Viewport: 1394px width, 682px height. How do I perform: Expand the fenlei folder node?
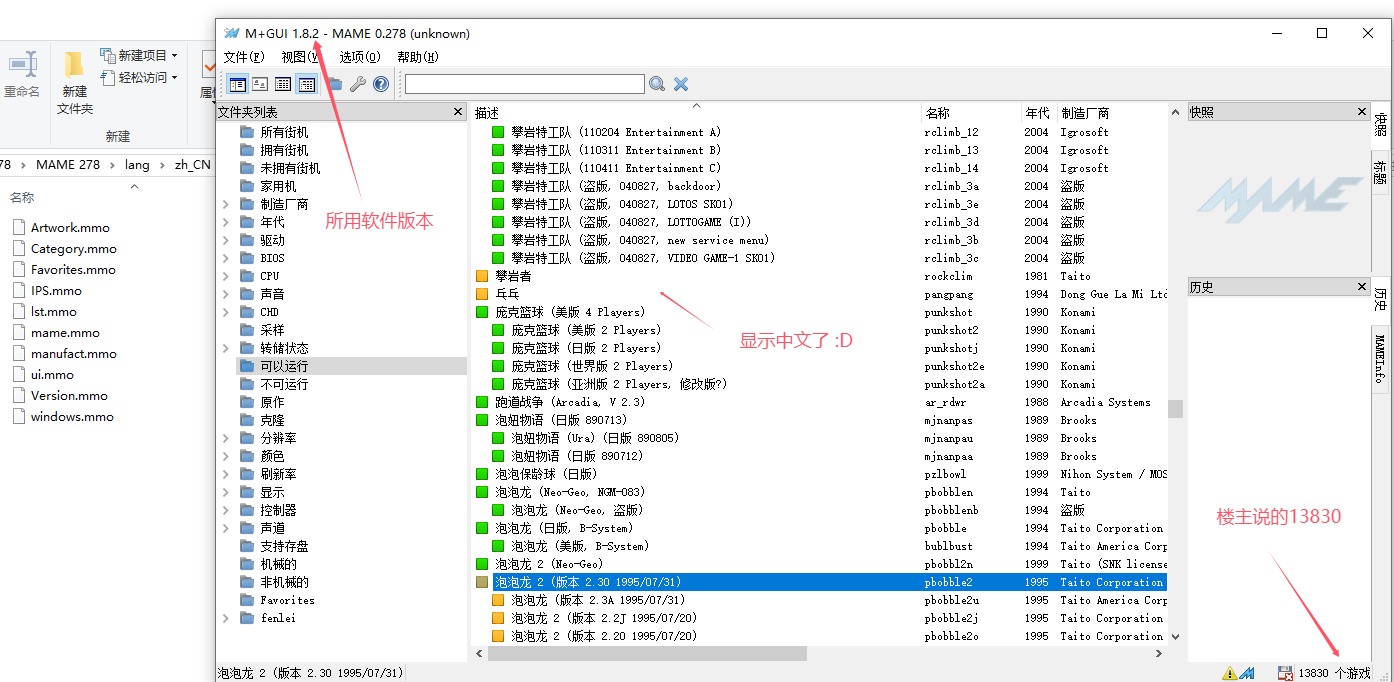pyautogui.click(x=226, y=618)
